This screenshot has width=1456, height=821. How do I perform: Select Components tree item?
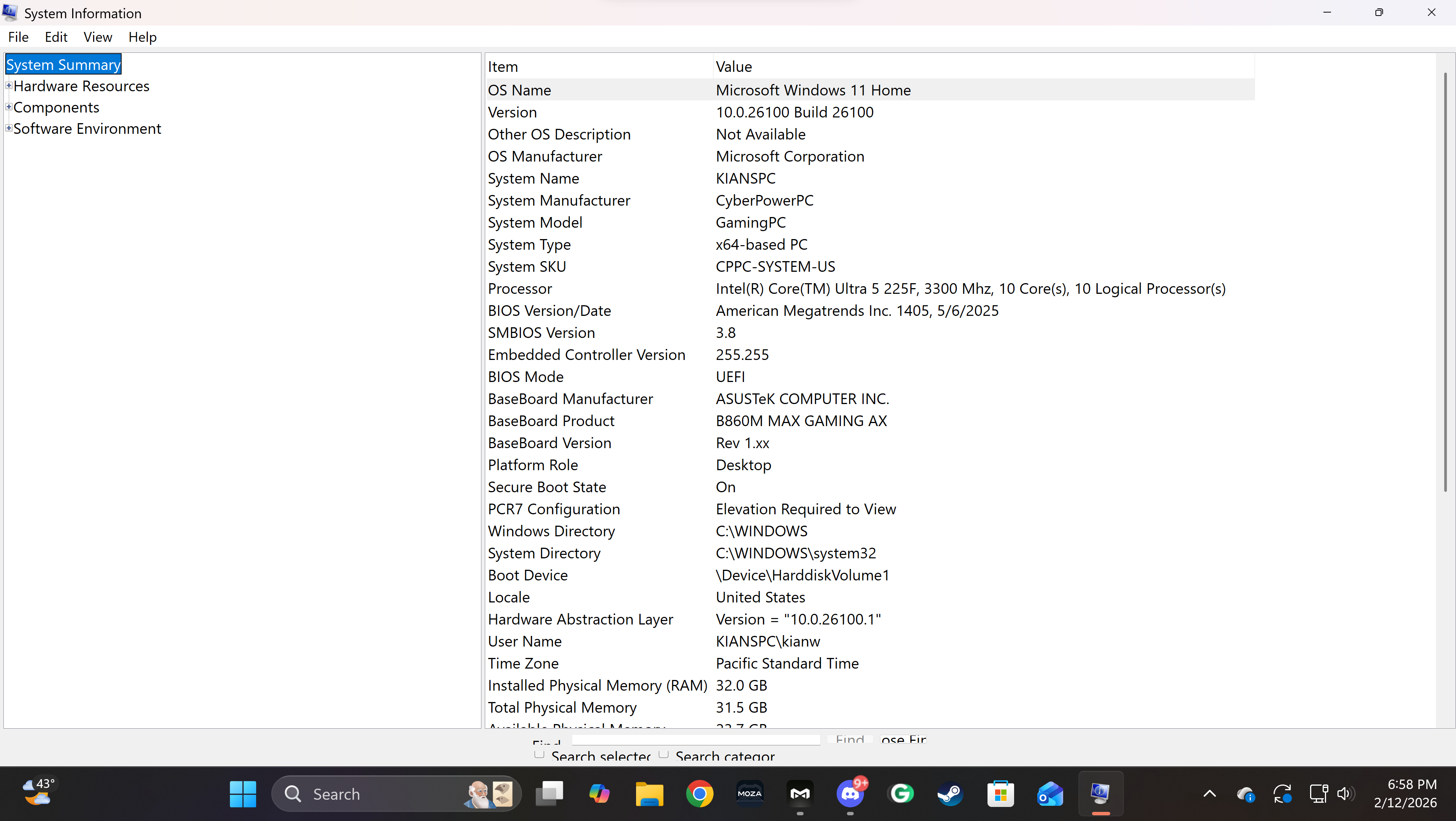pyautogui.click(x=57, y=108)
